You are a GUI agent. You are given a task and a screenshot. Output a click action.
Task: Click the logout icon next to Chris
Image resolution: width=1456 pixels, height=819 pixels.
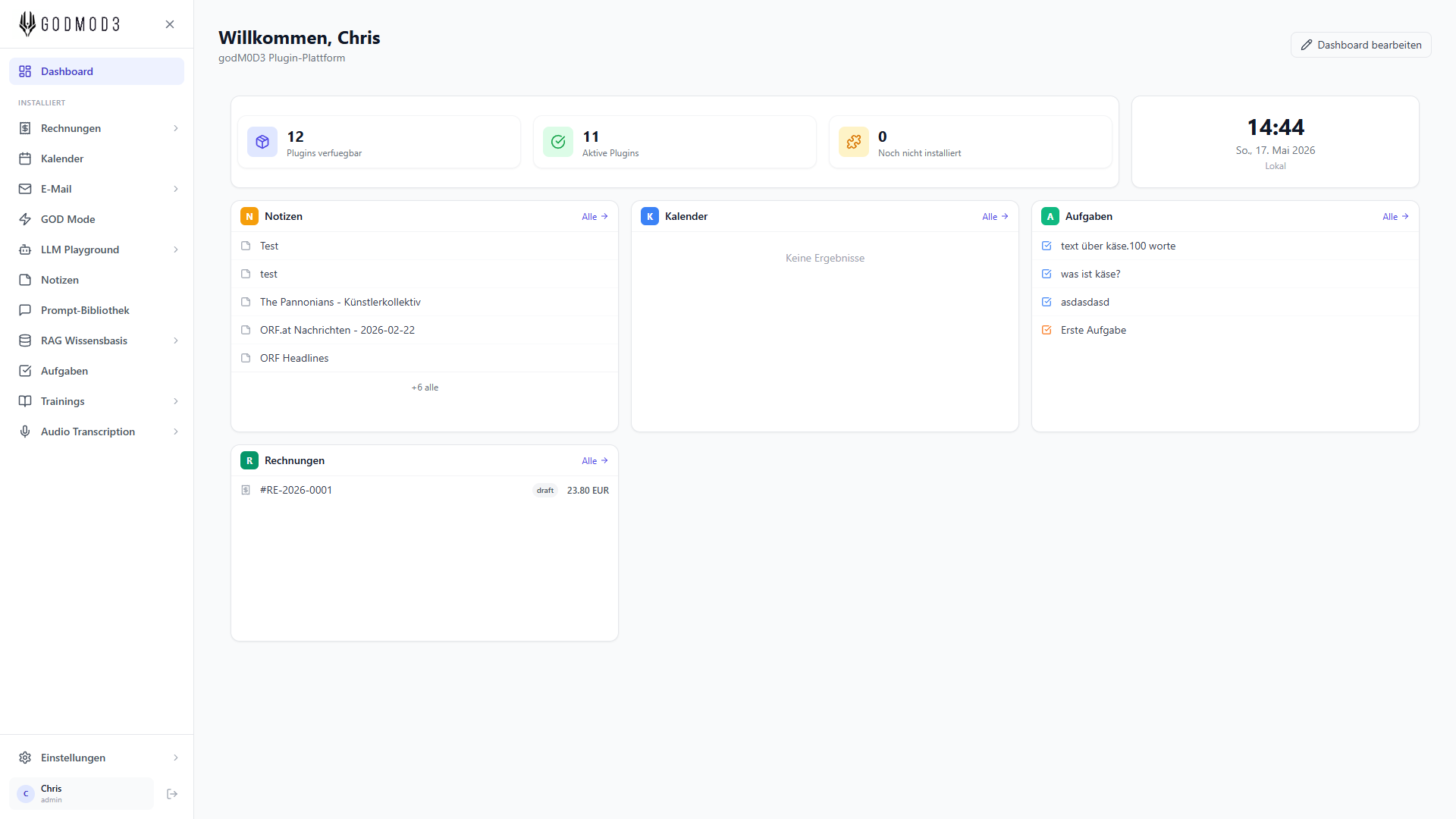pos(172,794)
